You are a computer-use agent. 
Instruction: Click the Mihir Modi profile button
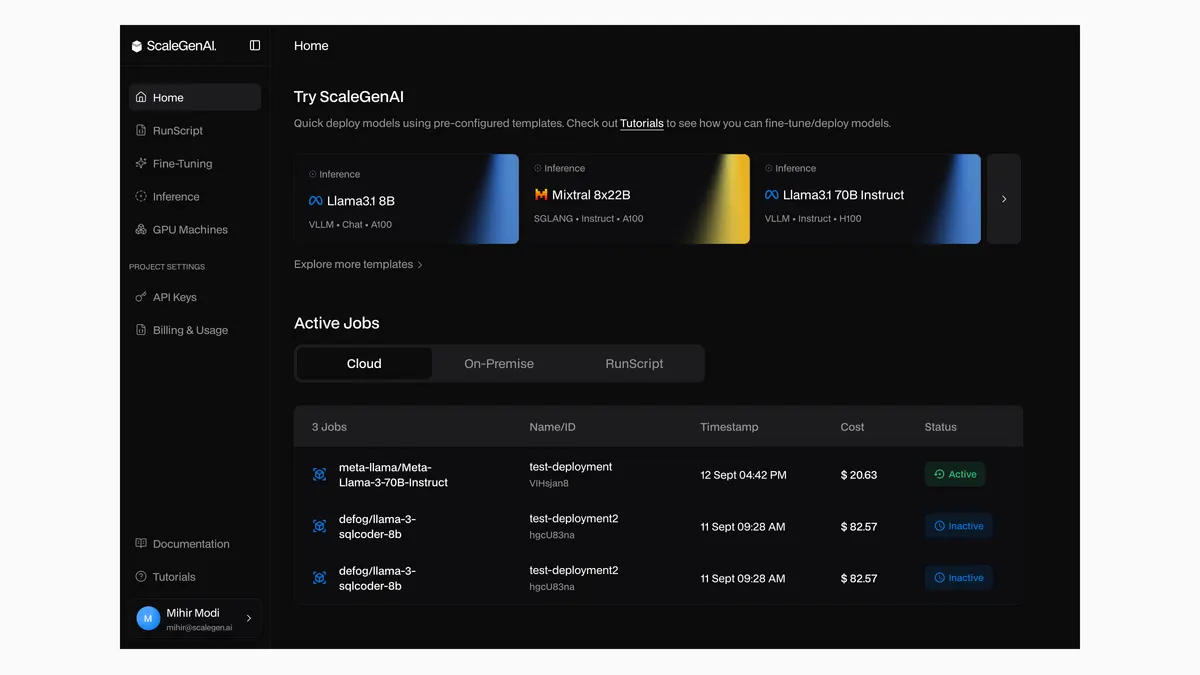click(x=195, y=619)
